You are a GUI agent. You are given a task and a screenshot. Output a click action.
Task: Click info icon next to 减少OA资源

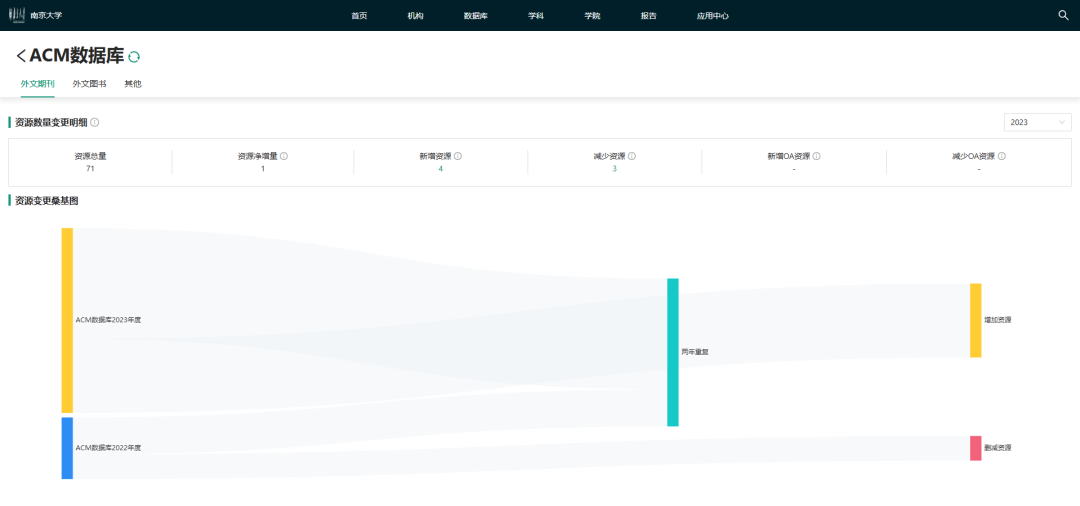pos(1002,156)
